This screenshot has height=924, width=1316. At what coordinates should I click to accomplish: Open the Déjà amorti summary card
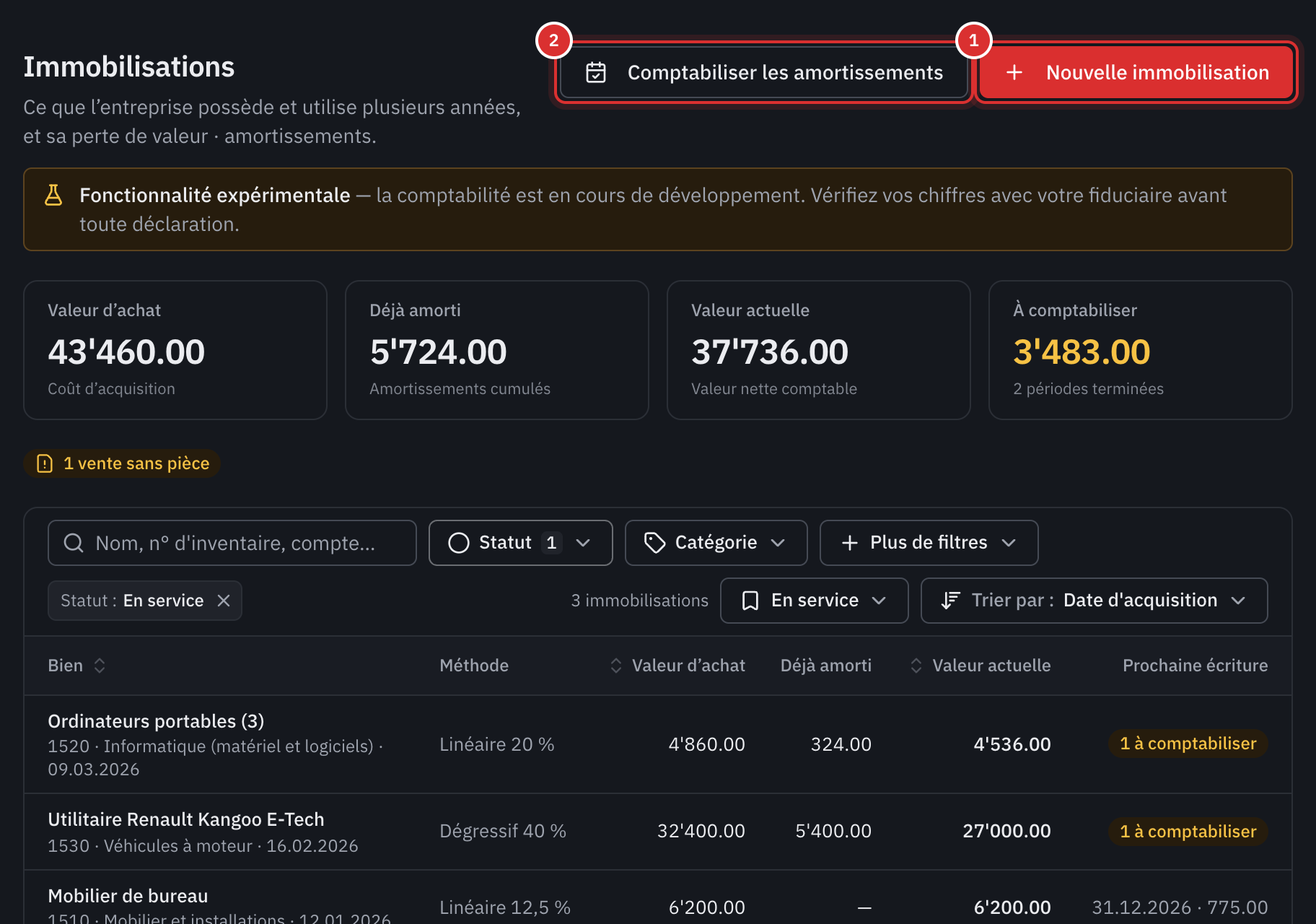(x=497, y=350)
